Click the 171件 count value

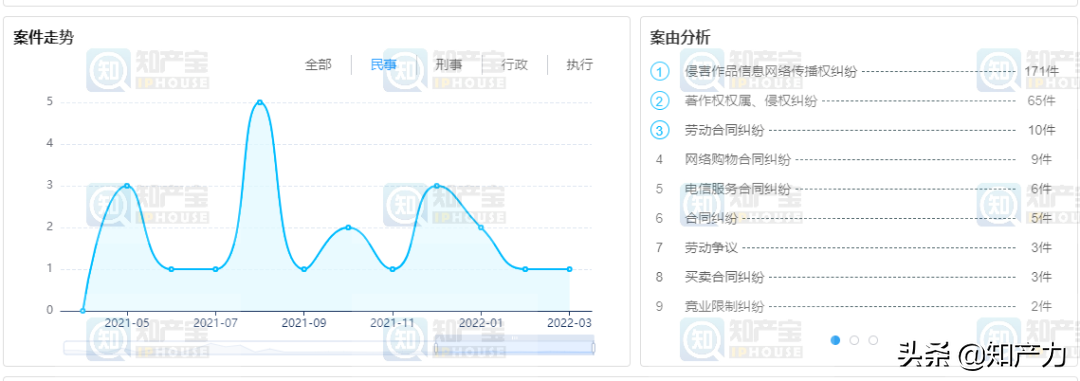click(x=1041, y=71)
